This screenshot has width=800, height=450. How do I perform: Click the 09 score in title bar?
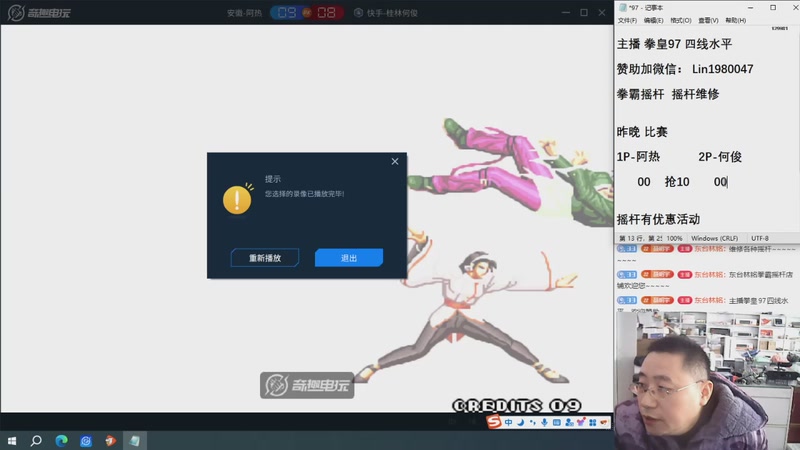[x=287, y=12]
